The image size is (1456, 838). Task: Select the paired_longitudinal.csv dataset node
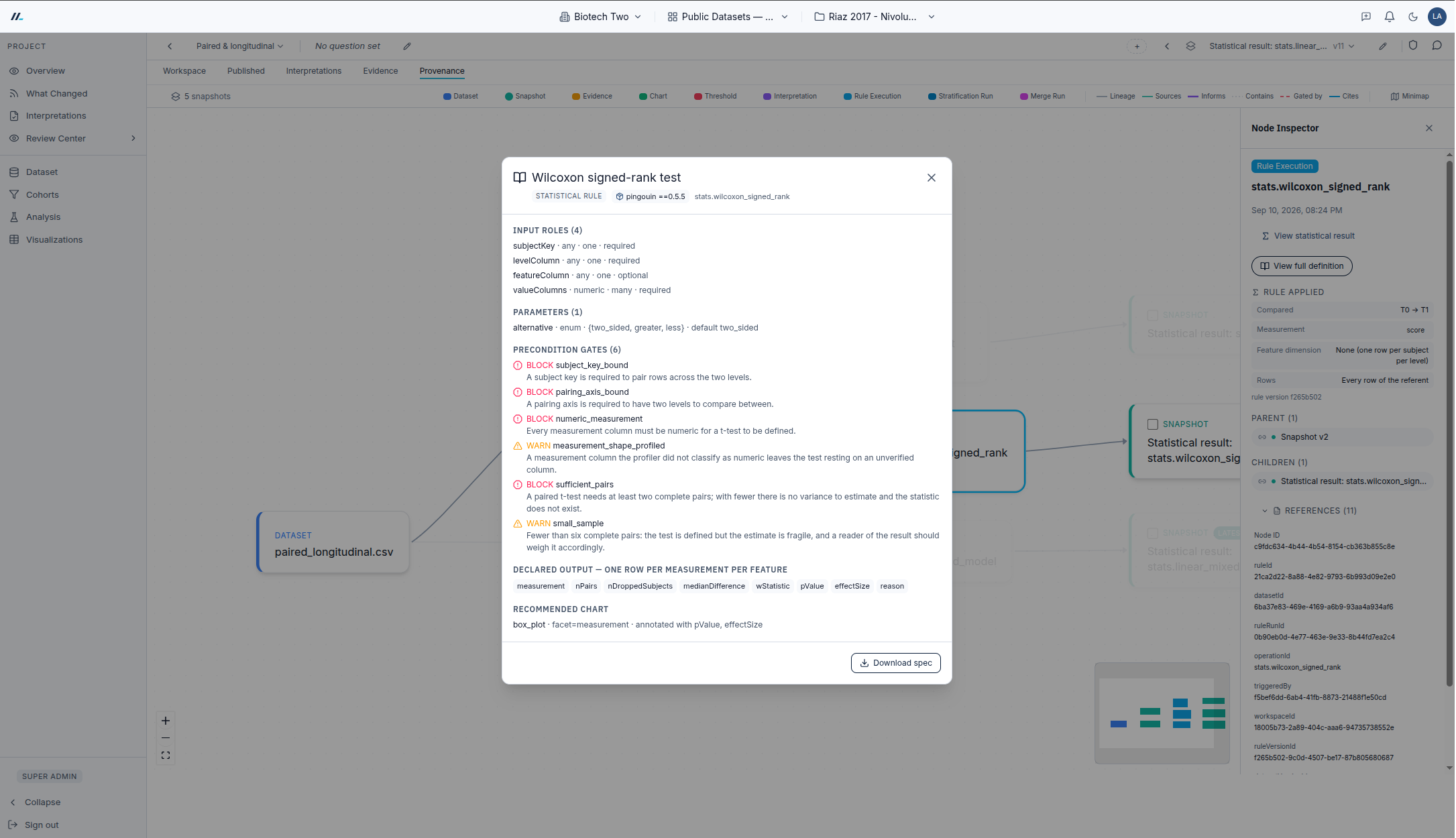click(333, 542)
